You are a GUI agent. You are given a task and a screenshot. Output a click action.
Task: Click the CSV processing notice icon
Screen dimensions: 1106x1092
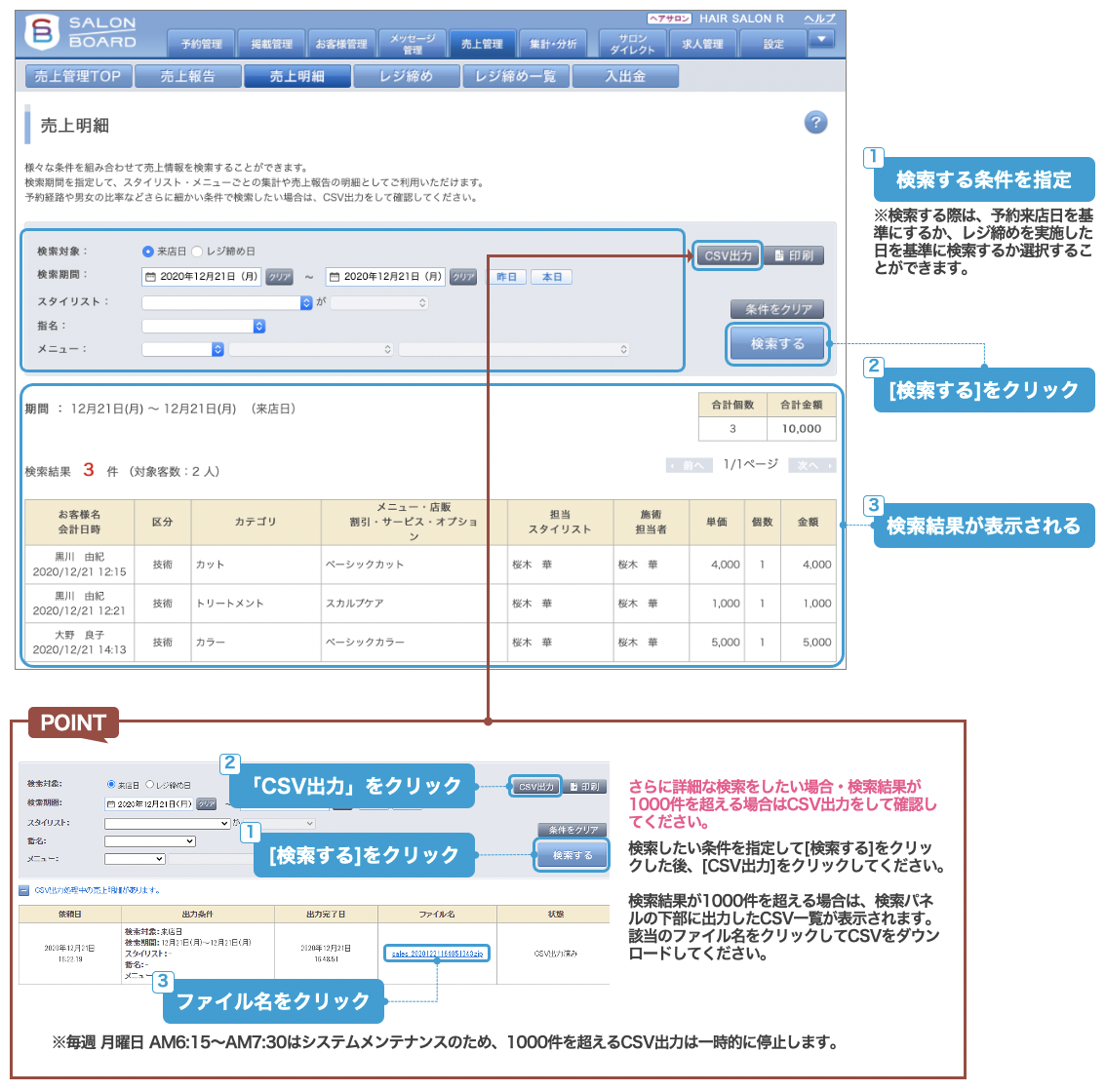(21, 888)
